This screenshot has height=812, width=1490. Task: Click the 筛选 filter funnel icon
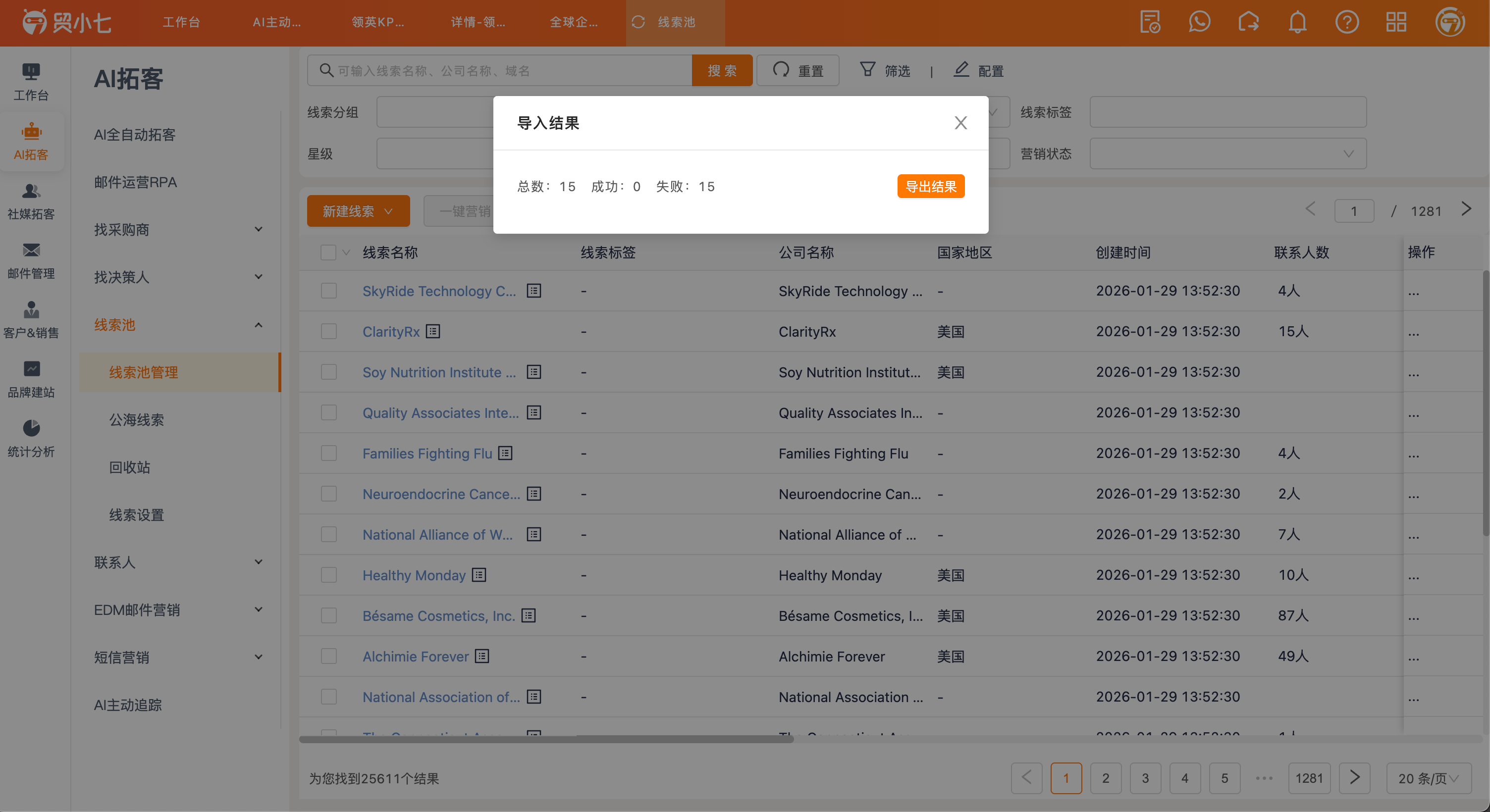tap(867, 69)
